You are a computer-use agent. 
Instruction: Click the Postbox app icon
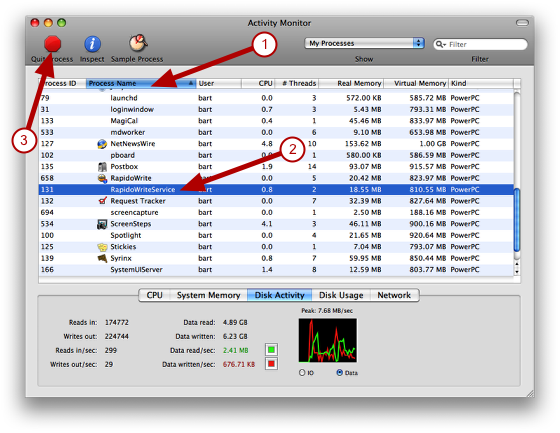(102, 167)
